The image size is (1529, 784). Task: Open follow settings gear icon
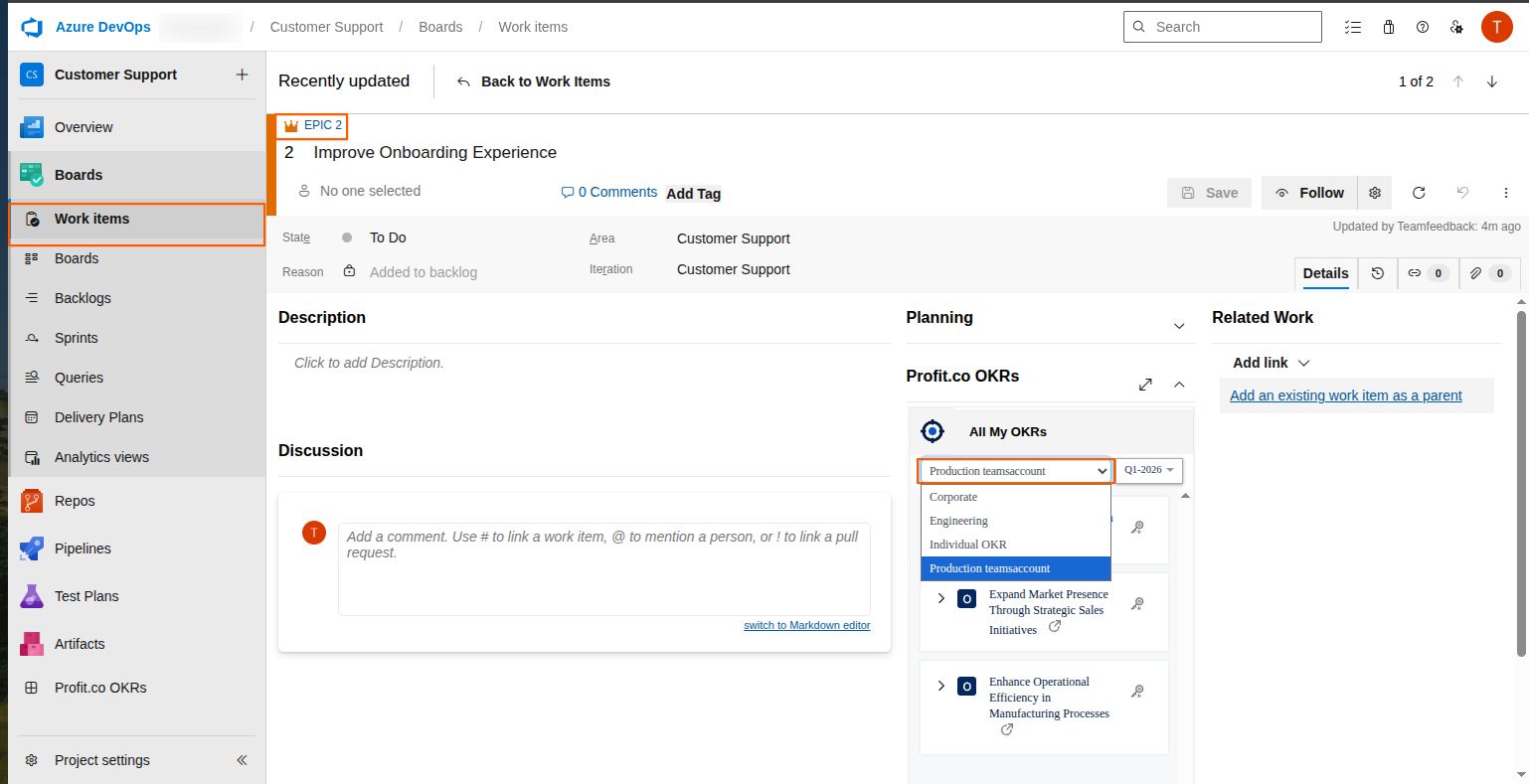tap(1375, 193)
